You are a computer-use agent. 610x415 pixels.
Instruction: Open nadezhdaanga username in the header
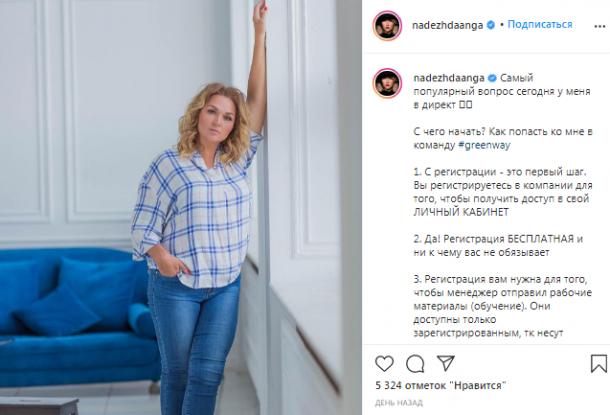tap(447, 25)
